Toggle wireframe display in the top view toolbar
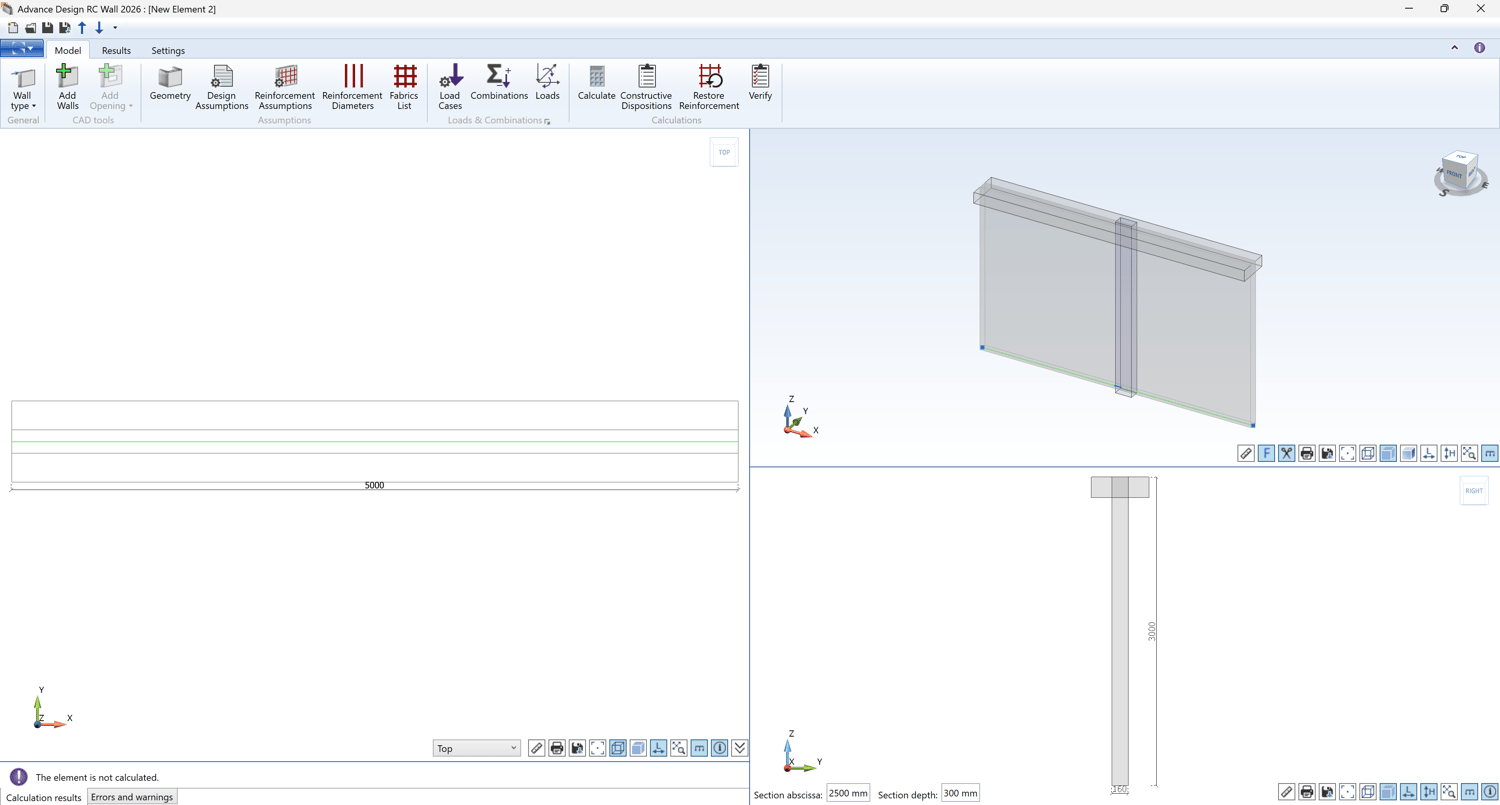Screen dimensions: 1500x805 tap(618, 748)
